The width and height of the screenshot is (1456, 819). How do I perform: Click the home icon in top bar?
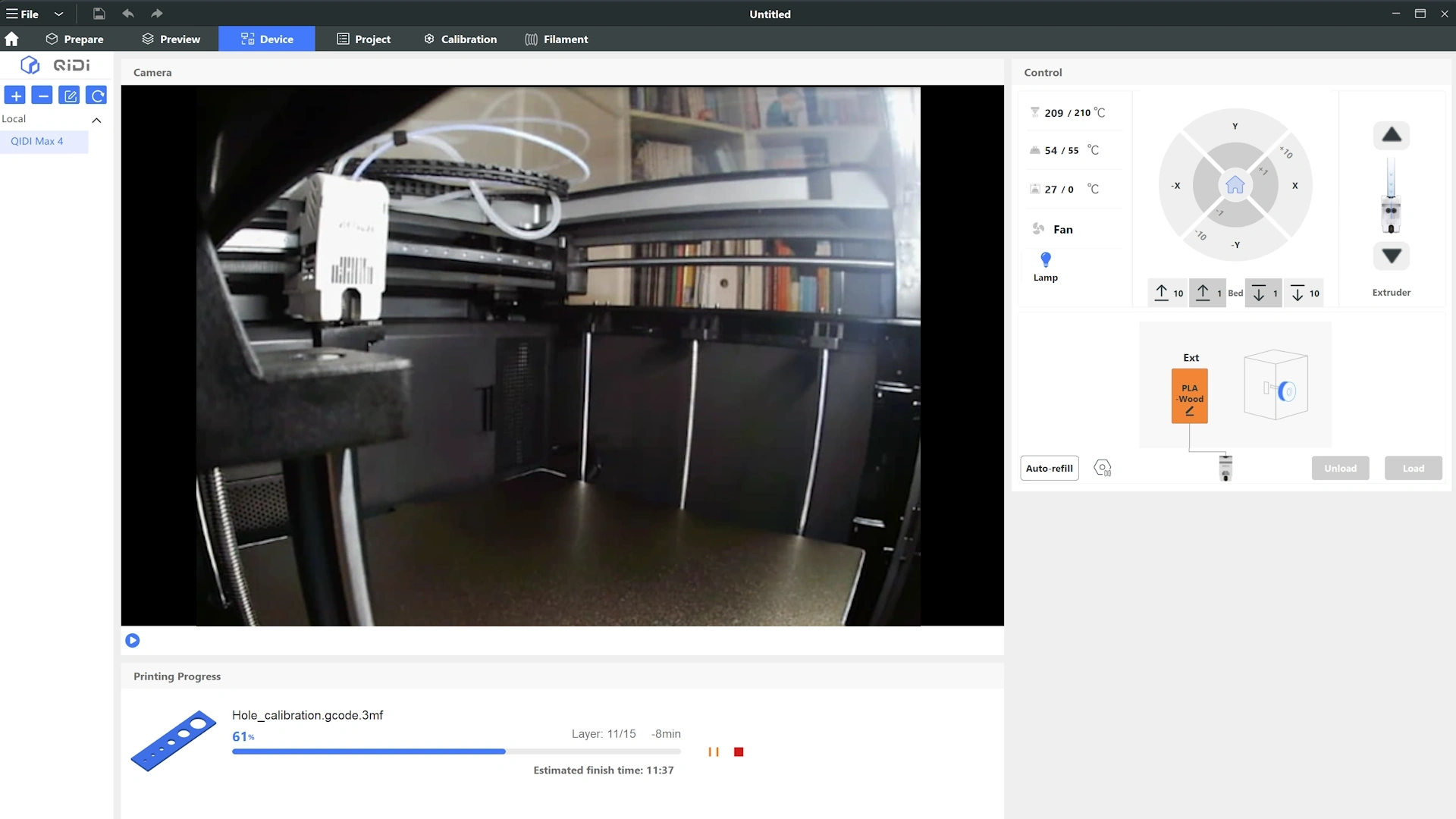pos(11,39)
